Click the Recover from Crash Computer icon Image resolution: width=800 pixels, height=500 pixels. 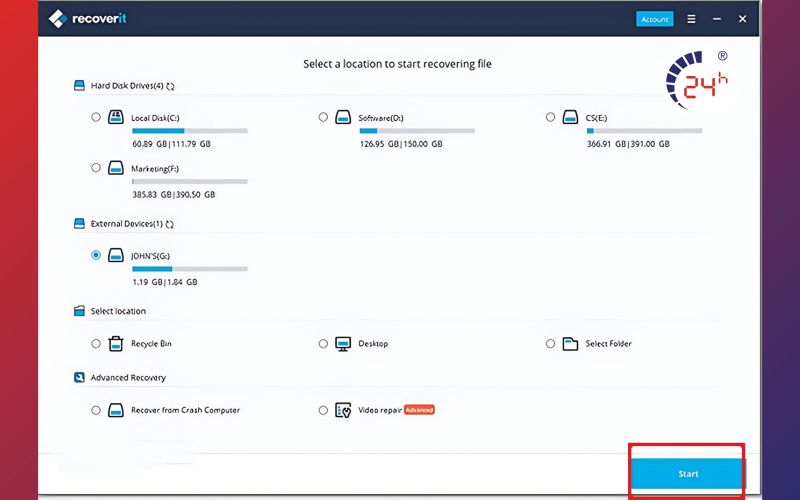[x=116, y=410]
